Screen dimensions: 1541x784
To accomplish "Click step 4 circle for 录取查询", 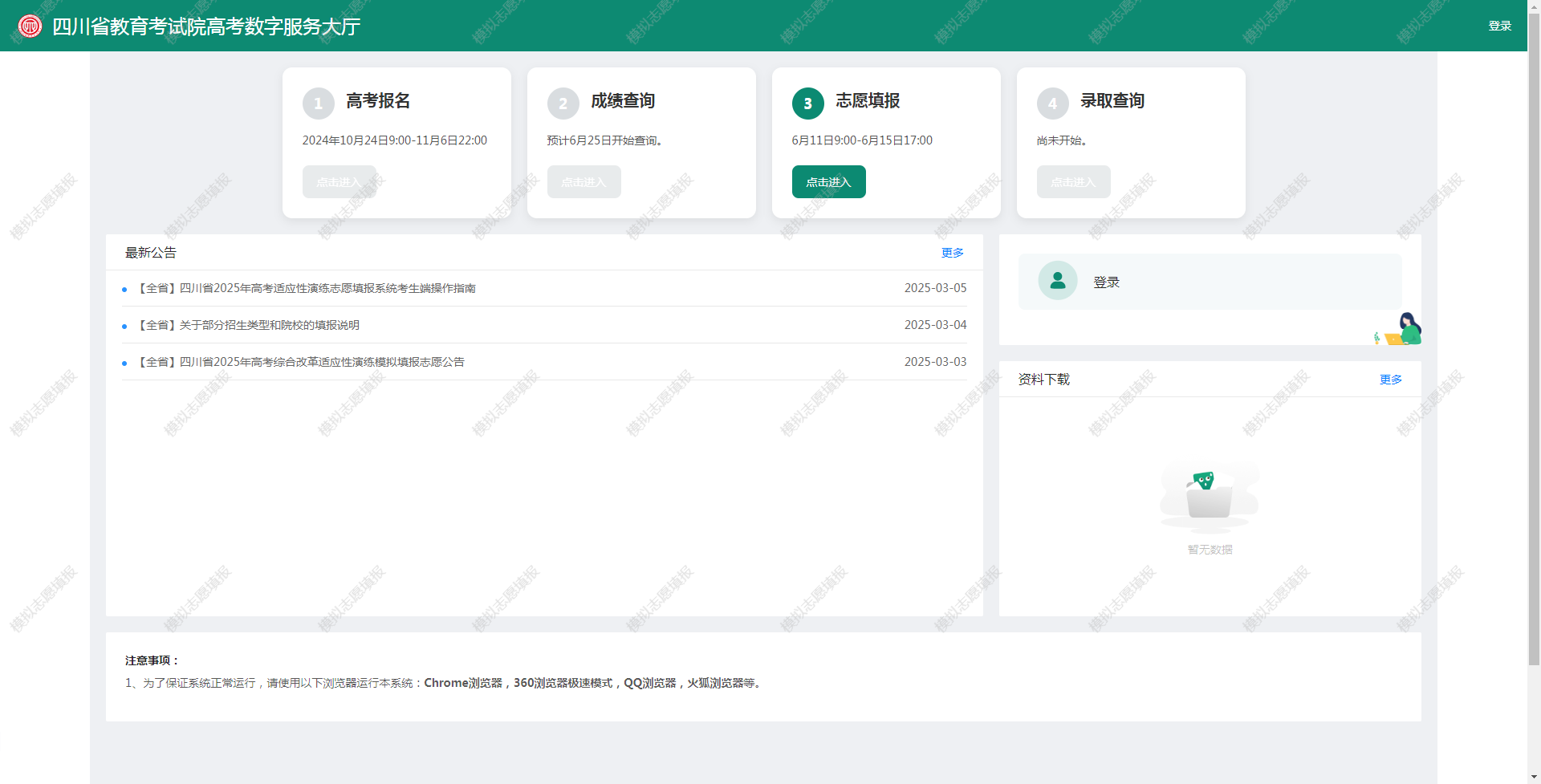I will coord(1052,104).
